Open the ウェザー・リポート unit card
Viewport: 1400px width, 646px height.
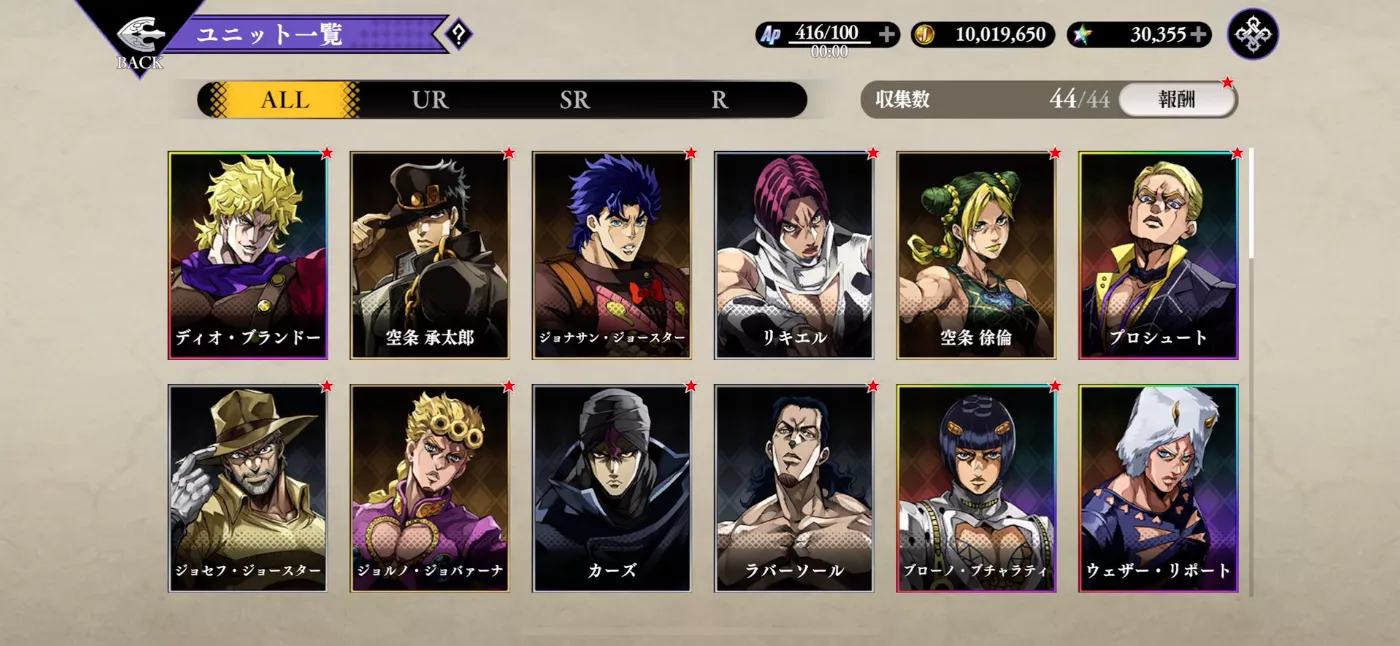(1158, 488)
